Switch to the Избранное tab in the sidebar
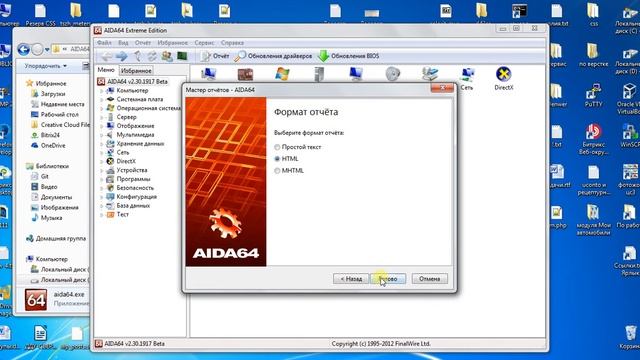Screen dimensions: 640x360 click(x=136, y=71)
